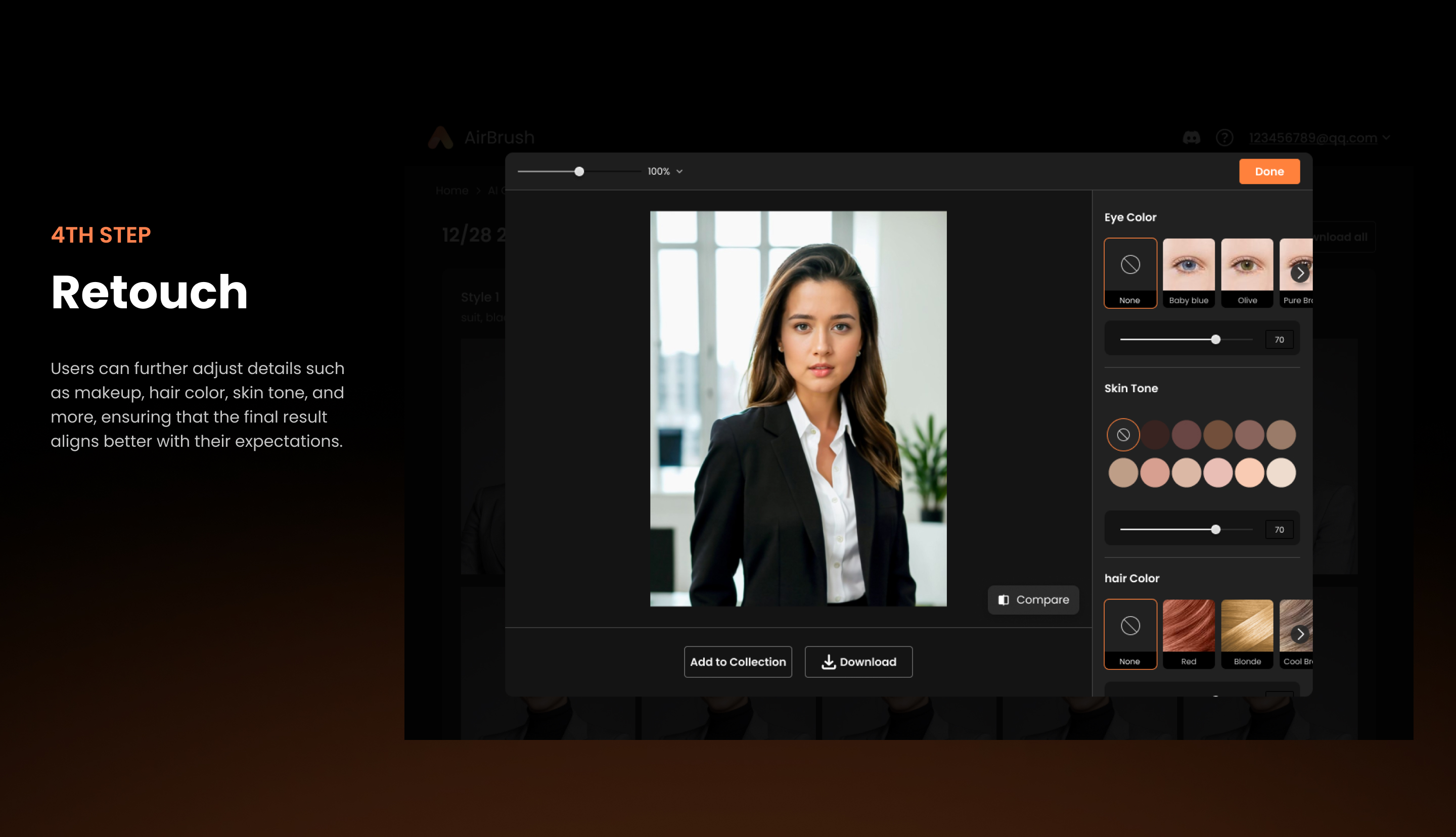Download the retouched photo
The width and height of the screenshot is (1456, 837).
pos(858,662)
